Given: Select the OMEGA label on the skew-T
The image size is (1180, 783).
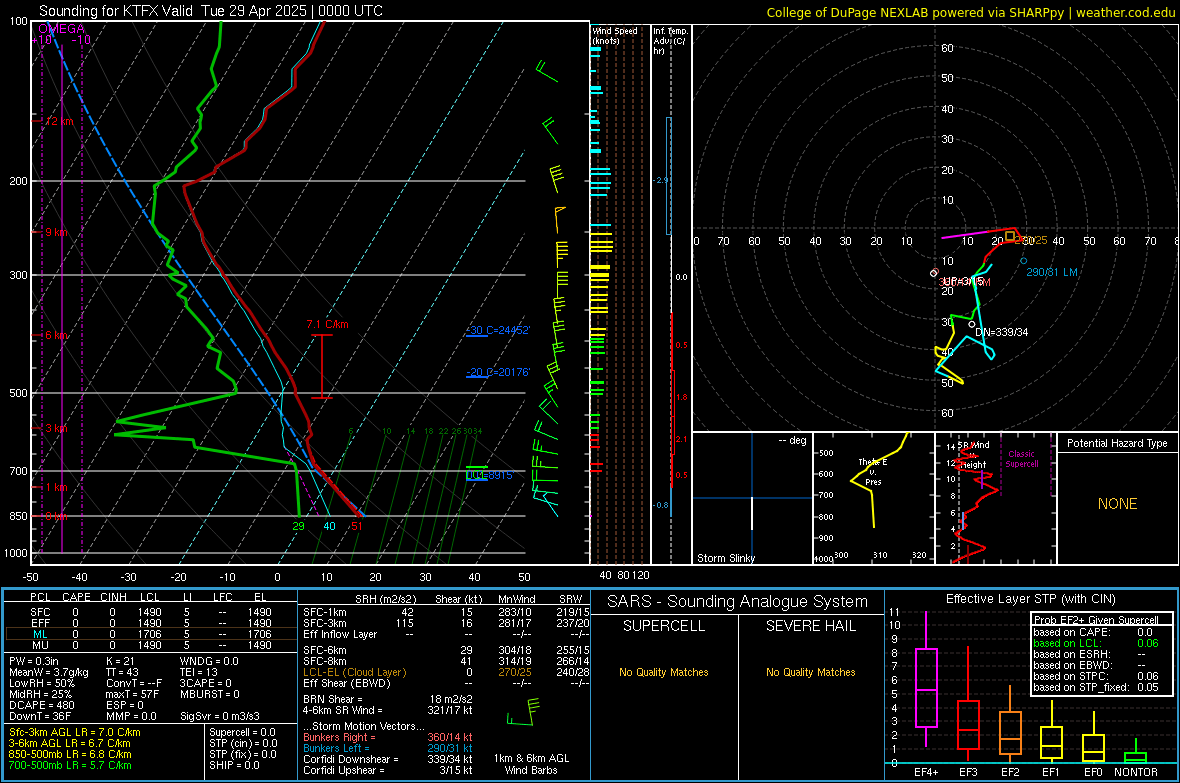Looking at the screenshot, I should pyautogui.click(x=62, y=29).
